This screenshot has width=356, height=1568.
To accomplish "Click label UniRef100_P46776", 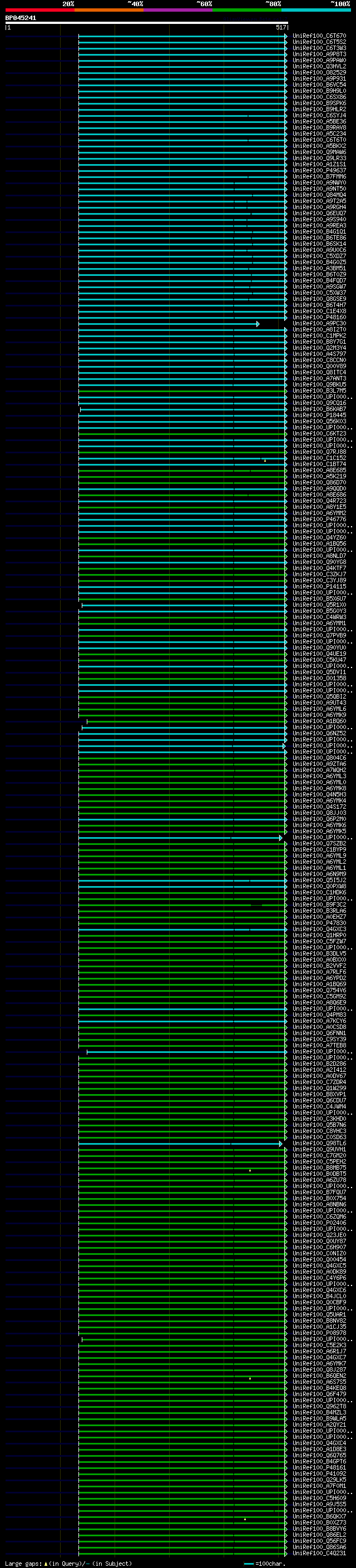I will pos(319,519).
